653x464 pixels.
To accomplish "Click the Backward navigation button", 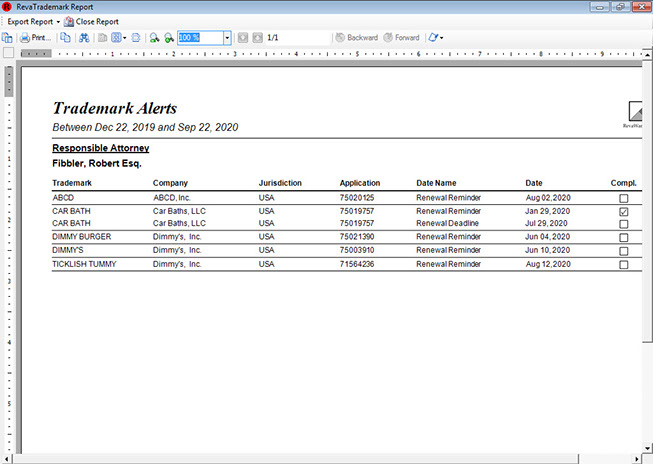I will (x=356, y=37).
